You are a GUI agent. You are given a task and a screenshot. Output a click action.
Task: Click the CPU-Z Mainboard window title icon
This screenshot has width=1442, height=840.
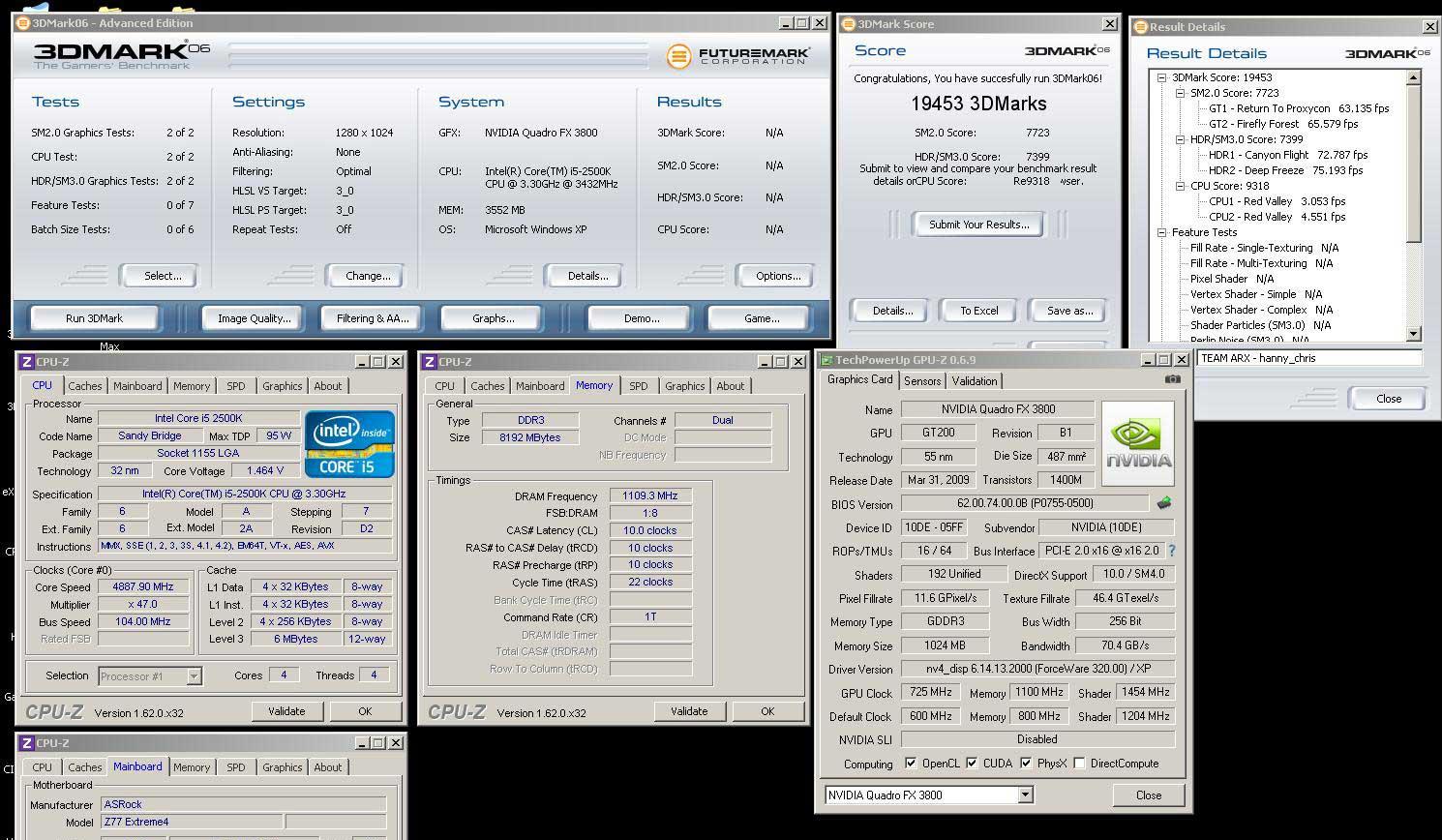(x=26, y=743)
